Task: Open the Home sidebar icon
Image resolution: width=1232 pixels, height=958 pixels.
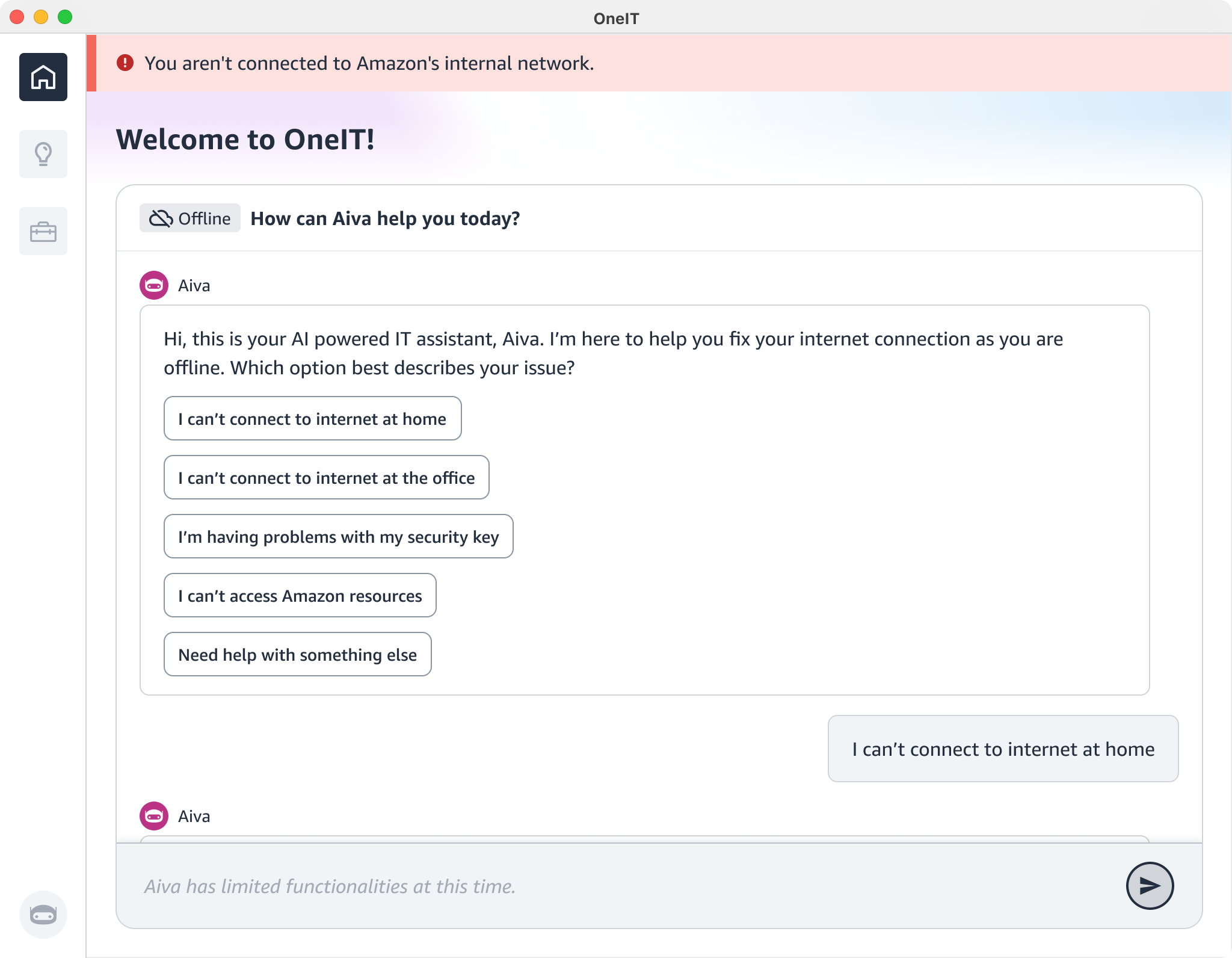Action: point(43,77)
